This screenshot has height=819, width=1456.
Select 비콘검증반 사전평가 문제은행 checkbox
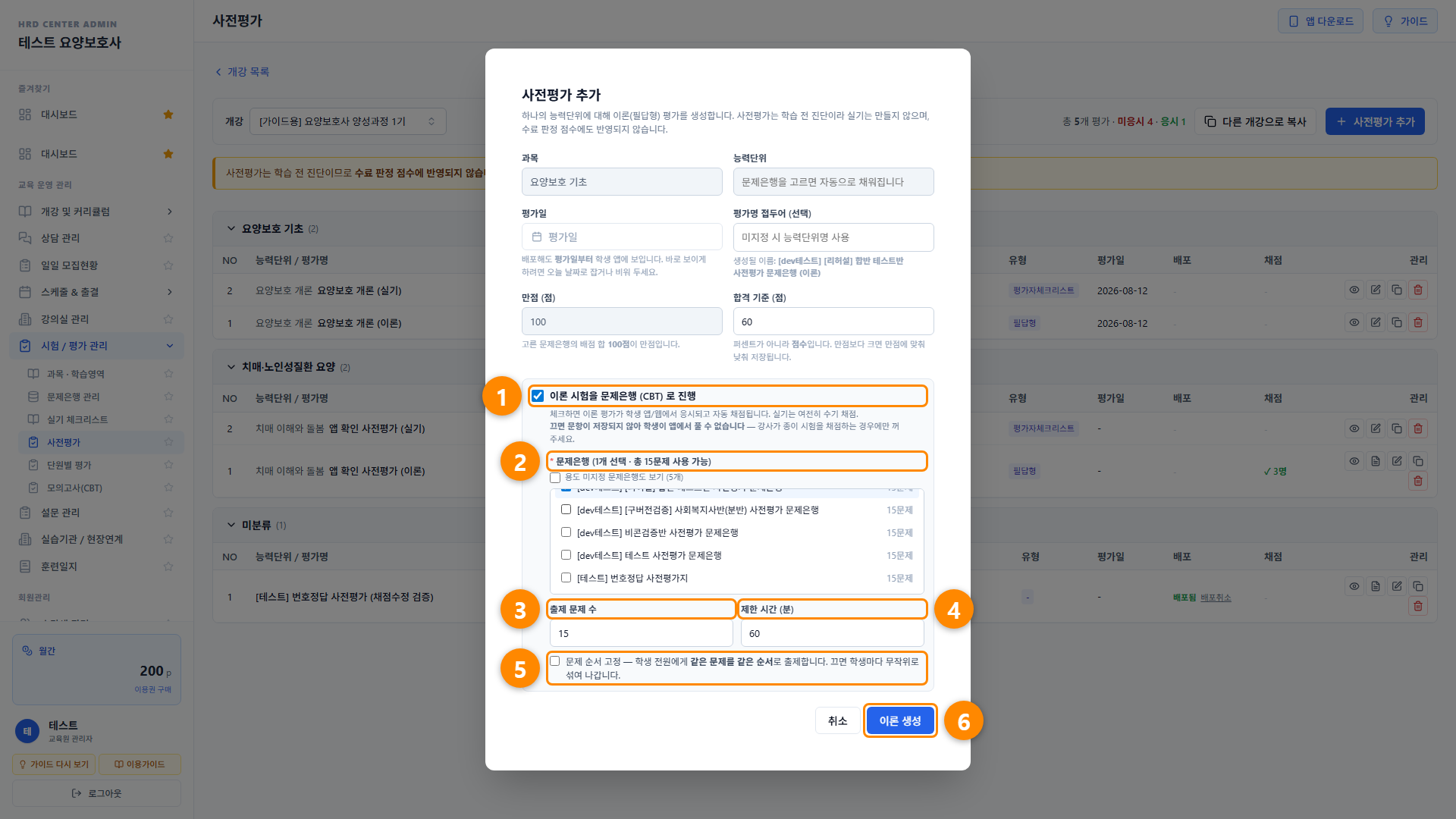click(x=566, y=532)
